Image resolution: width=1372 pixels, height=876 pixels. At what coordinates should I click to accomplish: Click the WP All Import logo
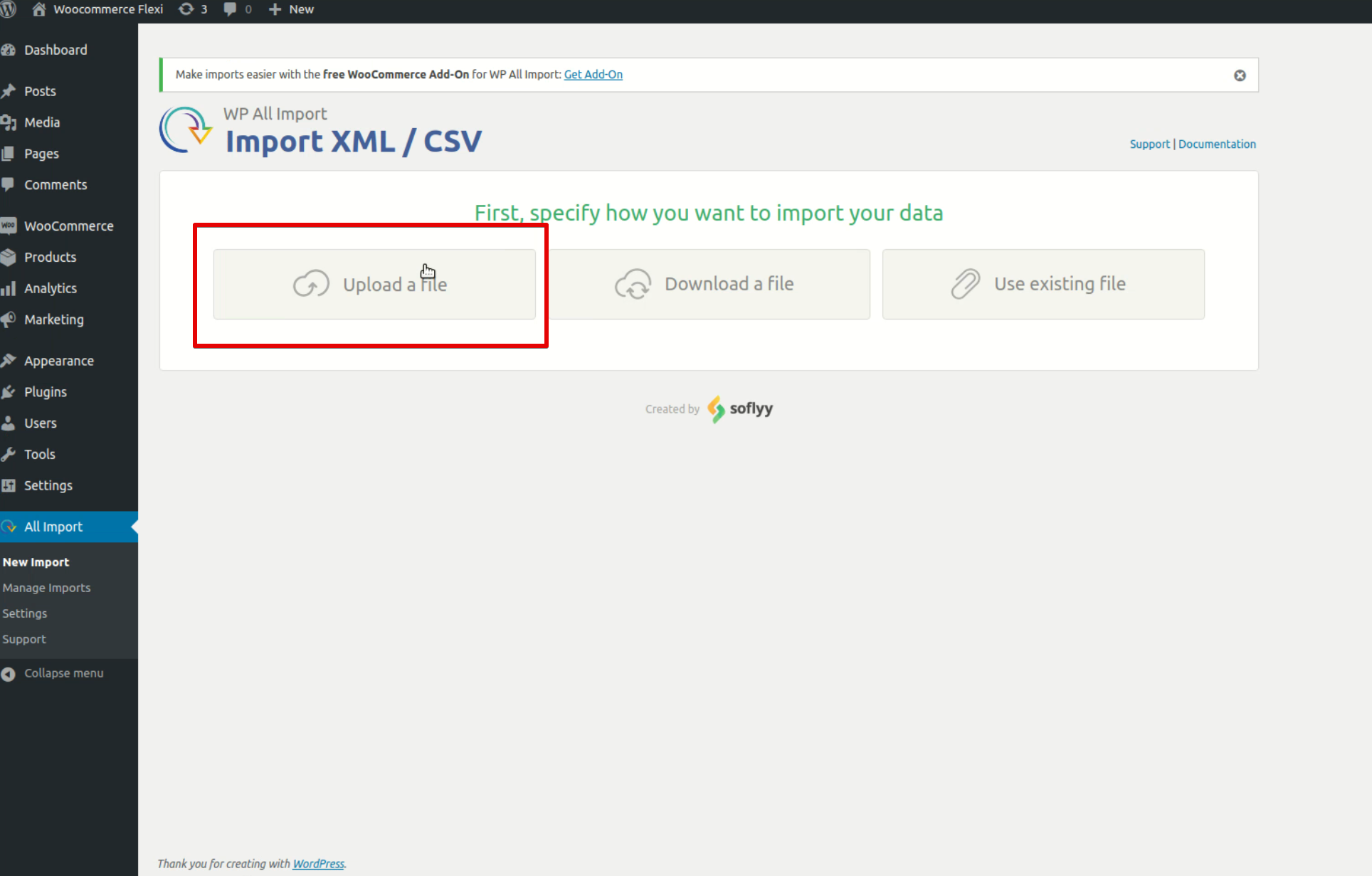pyautogui.click(x=186, y=130)
